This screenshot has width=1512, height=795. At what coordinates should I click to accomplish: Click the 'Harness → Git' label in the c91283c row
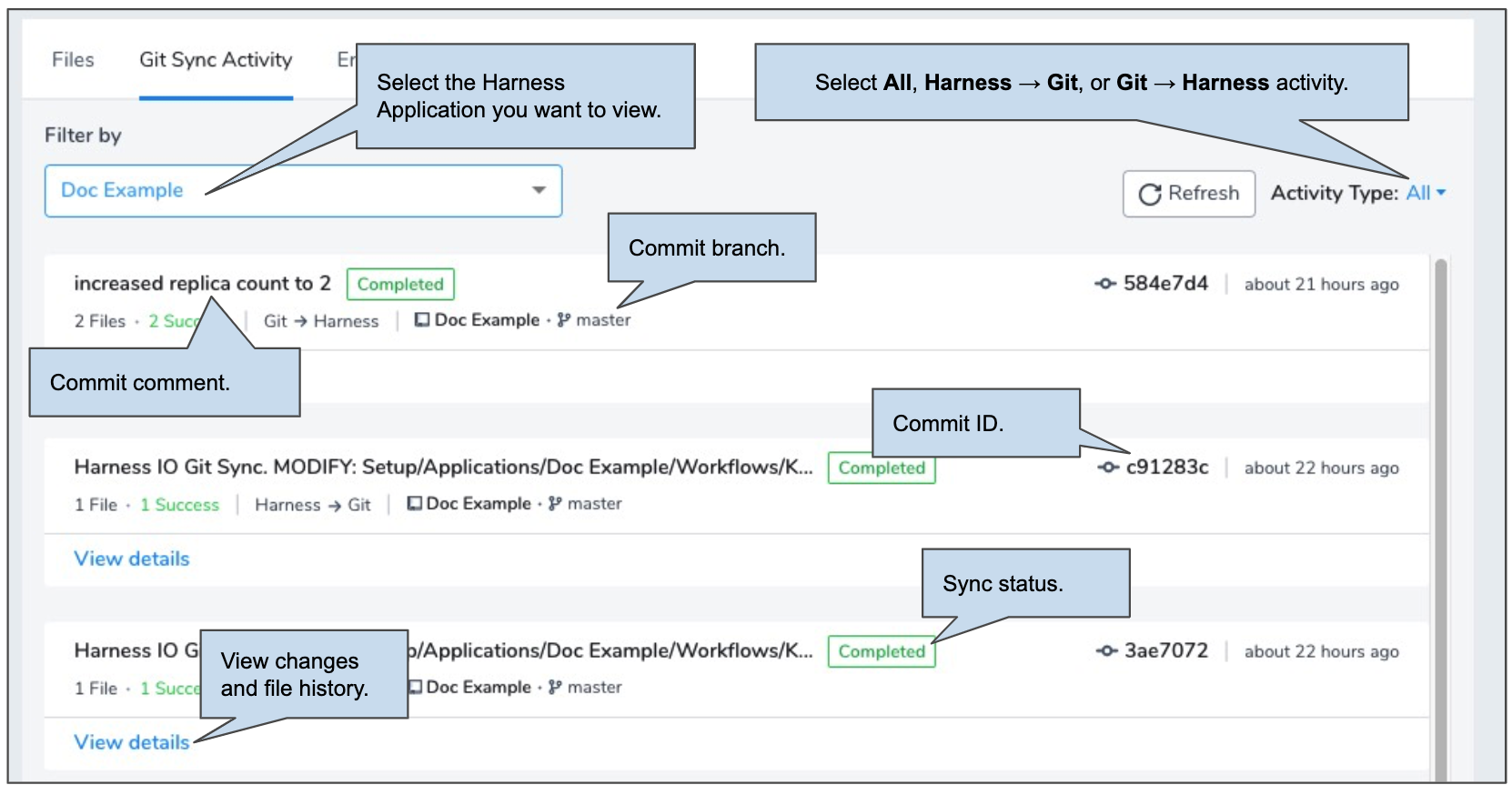[313, 505]
